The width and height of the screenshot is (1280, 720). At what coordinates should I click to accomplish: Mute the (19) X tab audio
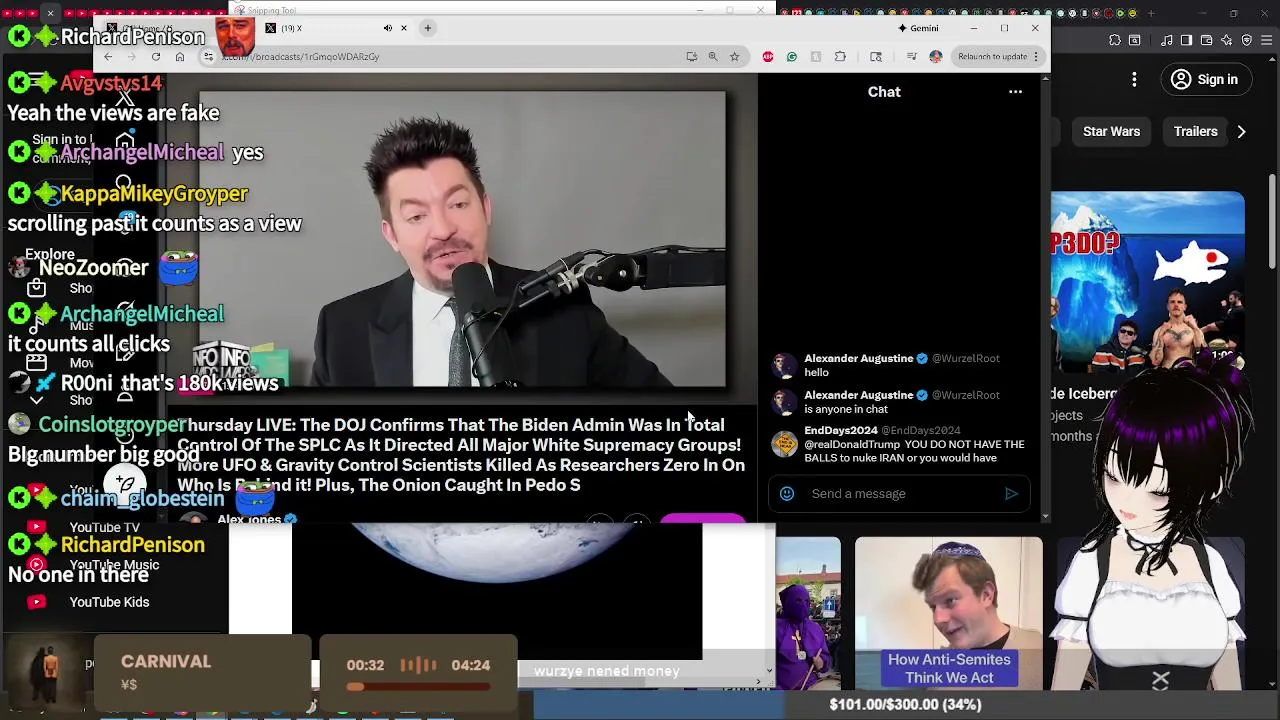click(388, 28)
